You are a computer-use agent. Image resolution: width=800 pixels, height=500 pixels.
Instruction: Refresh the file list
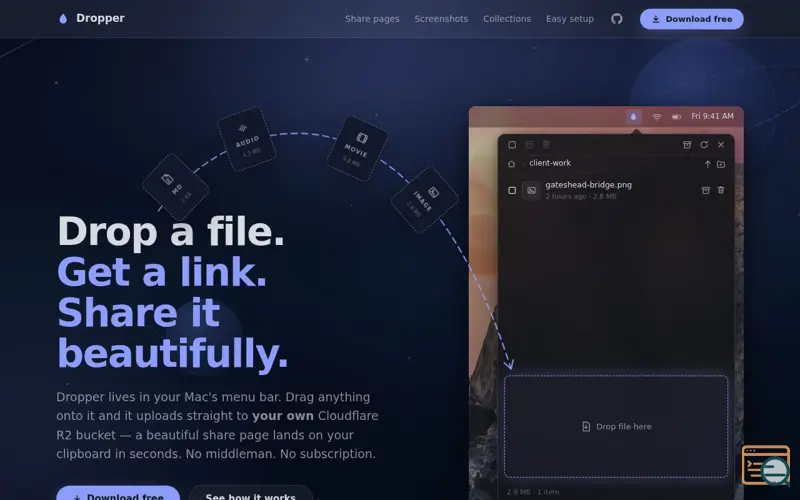point(704,145)
